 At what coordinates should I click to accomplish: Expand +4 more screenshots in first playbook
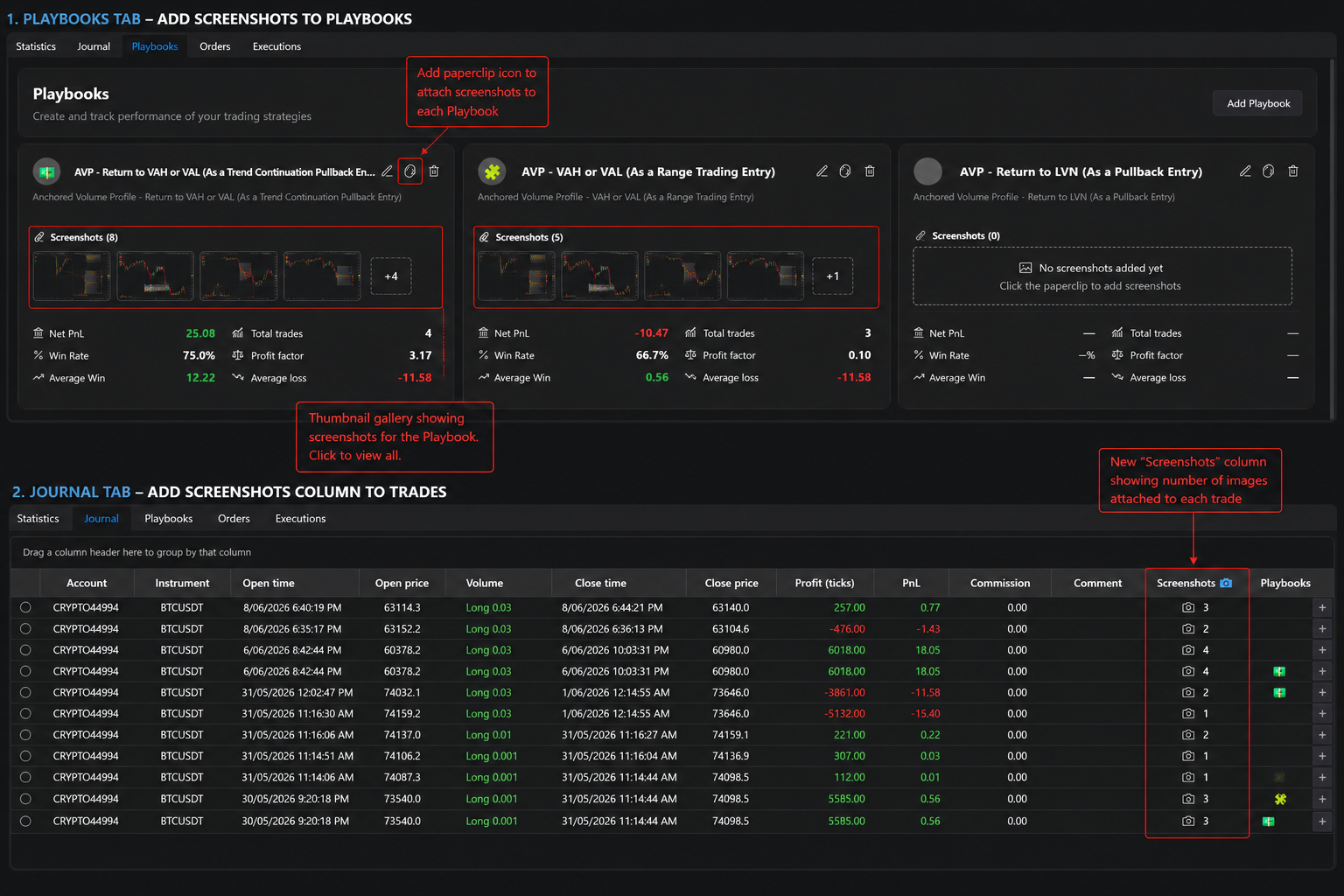pyautogui.click(x=391, y=276)
